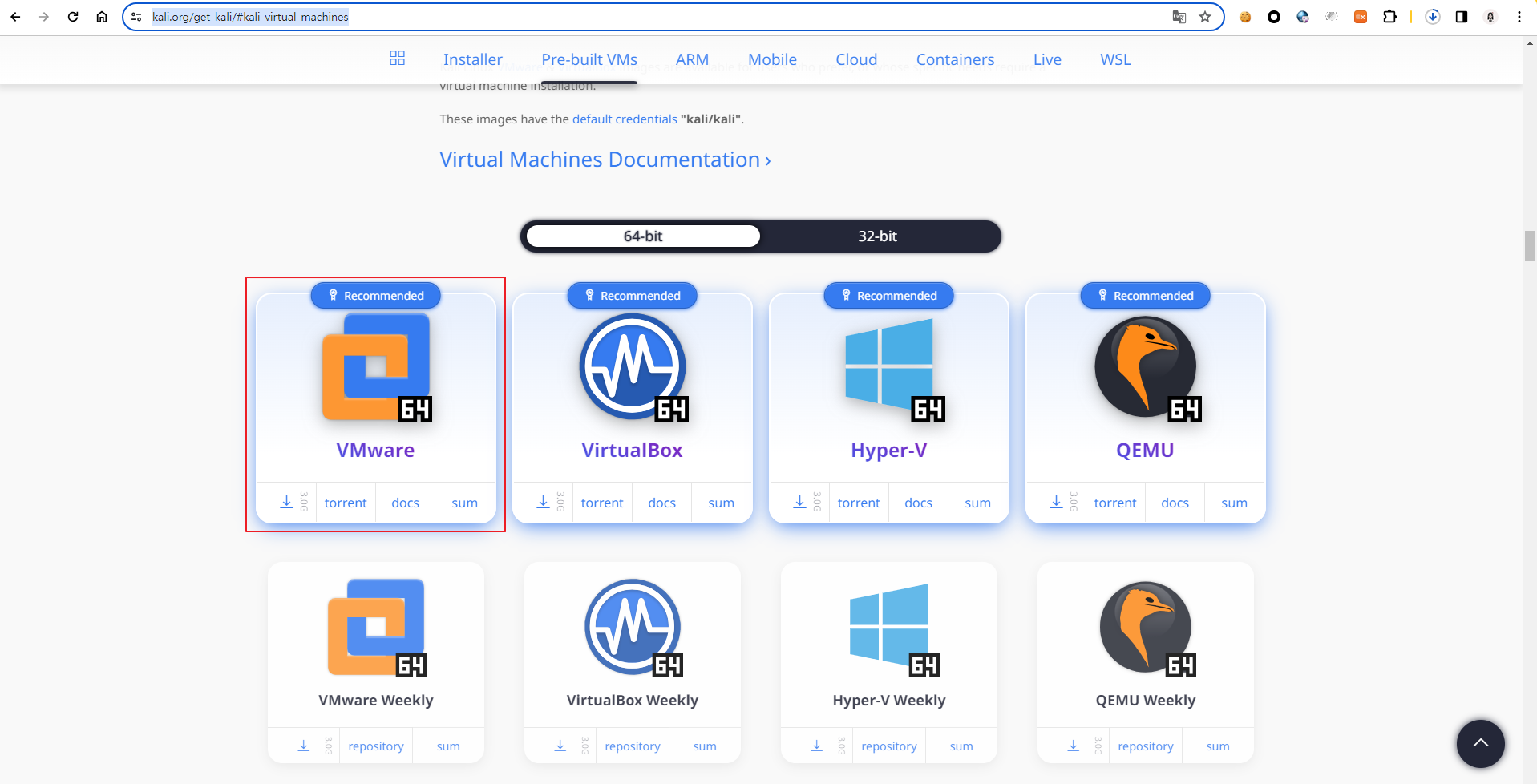Download the VMware Weekly image
Screen dimensions: 1537x784
(x=304, y=746)
